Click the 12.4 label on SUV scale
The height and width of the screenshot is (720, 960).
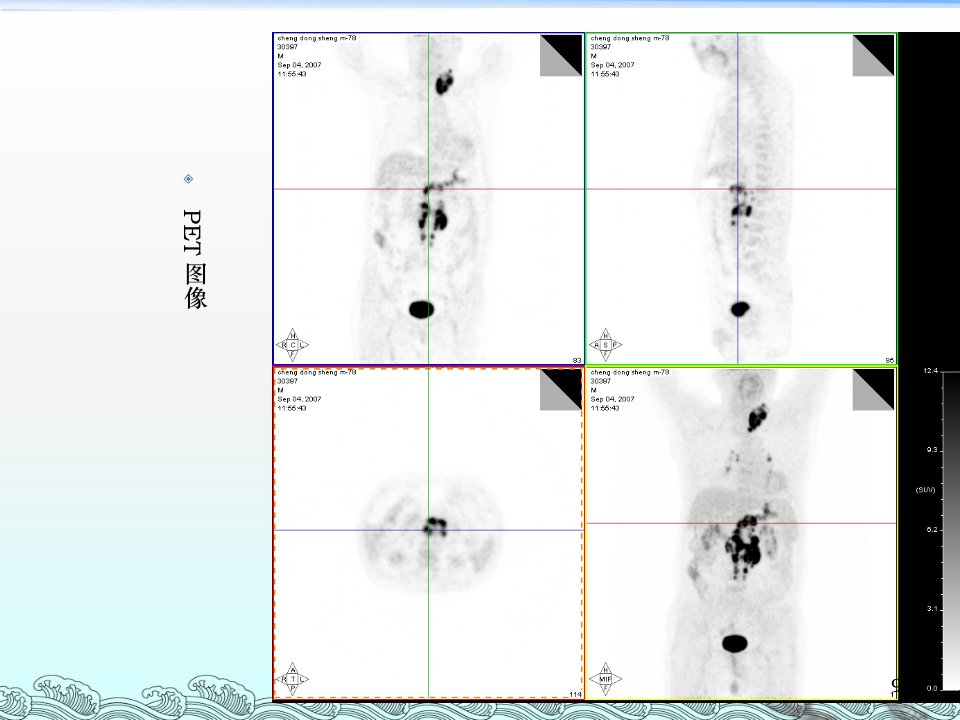(x=931, y=371)
